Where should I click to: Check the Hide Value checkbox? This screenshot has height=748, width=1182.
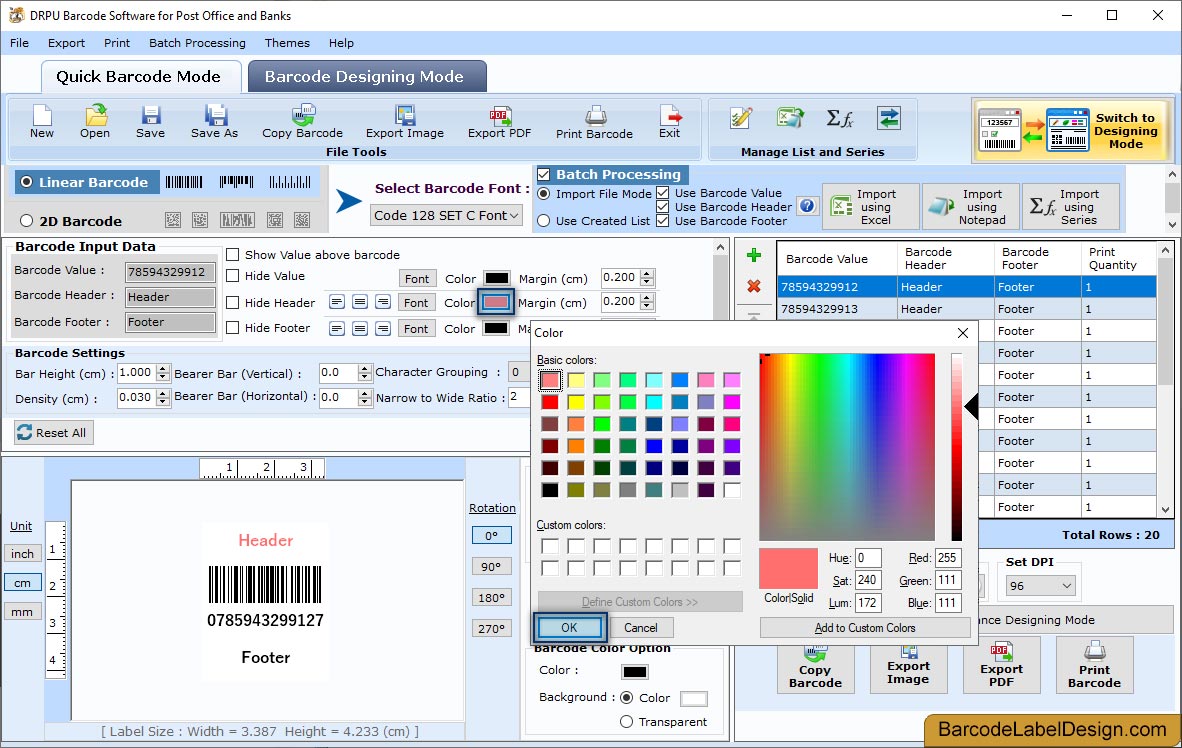pos(233,276)
